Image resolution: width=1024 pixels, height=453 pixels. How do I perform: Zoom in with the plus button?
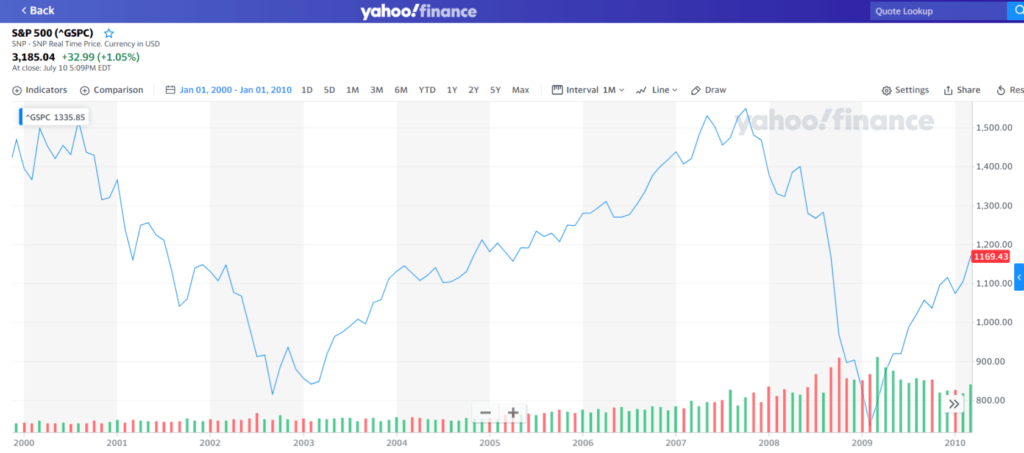point(513,413)
